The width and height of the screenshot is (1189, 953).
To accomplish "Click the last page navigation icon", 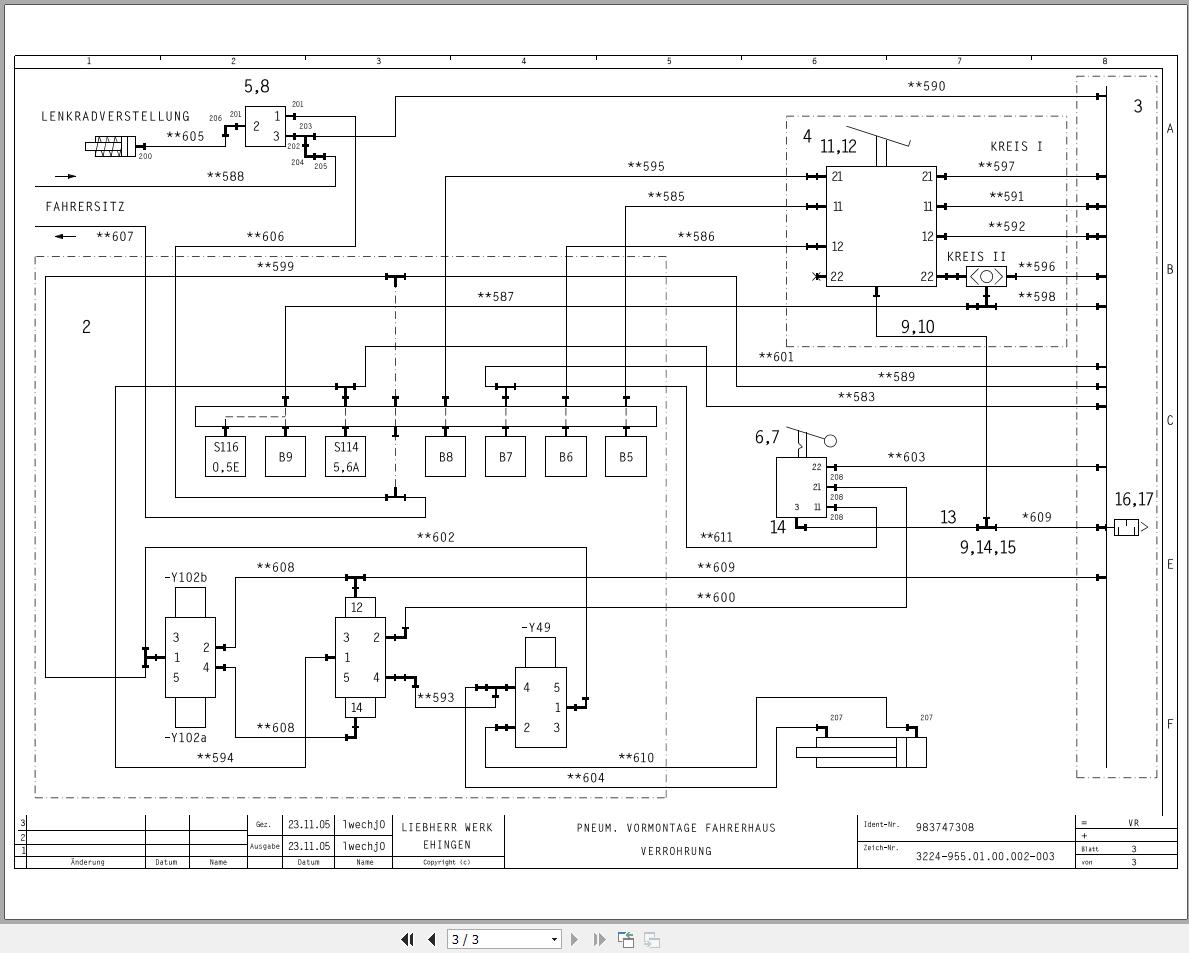I will [598, 940].
